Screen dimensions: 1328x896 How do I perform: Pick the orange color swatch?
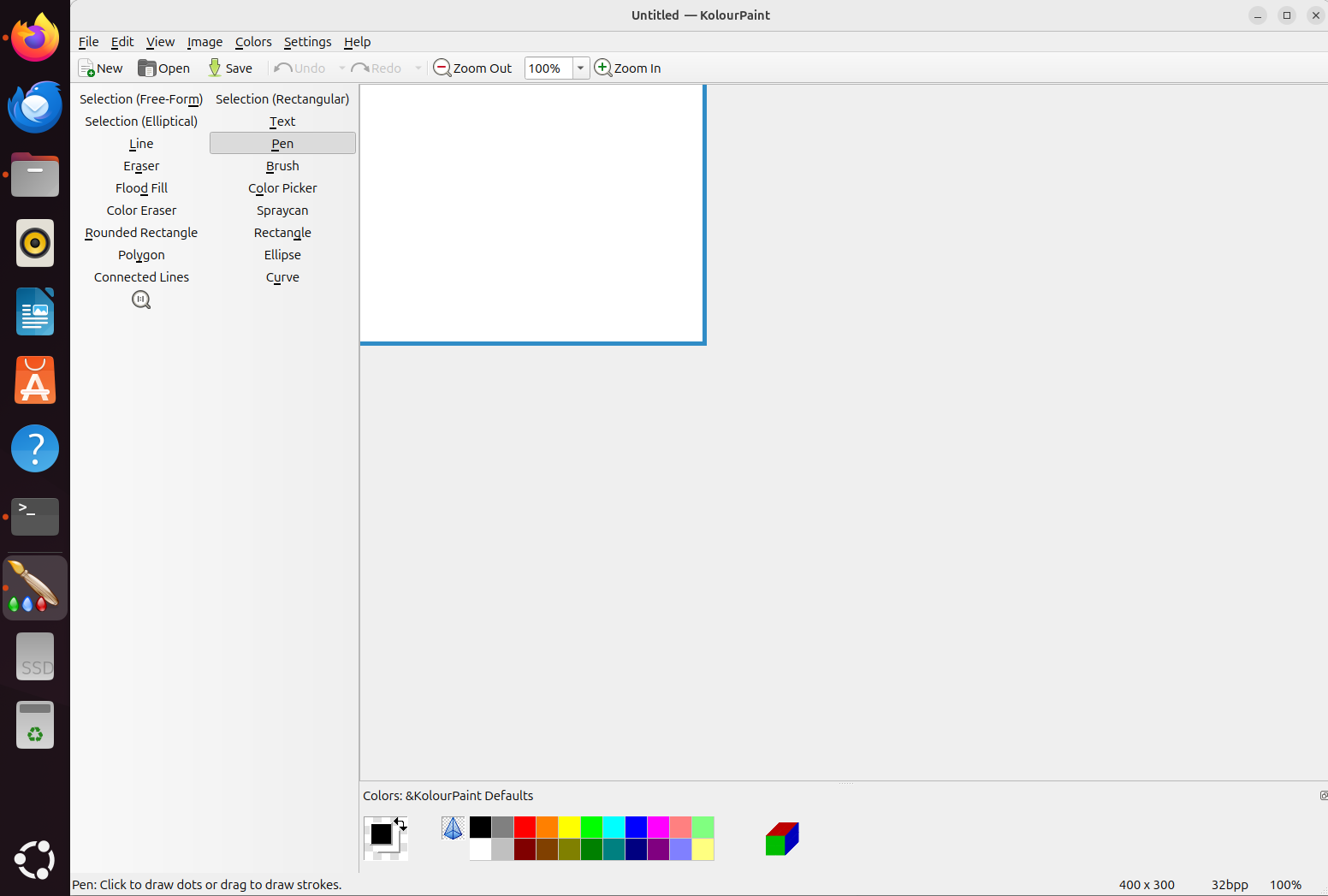coord(547,828)
